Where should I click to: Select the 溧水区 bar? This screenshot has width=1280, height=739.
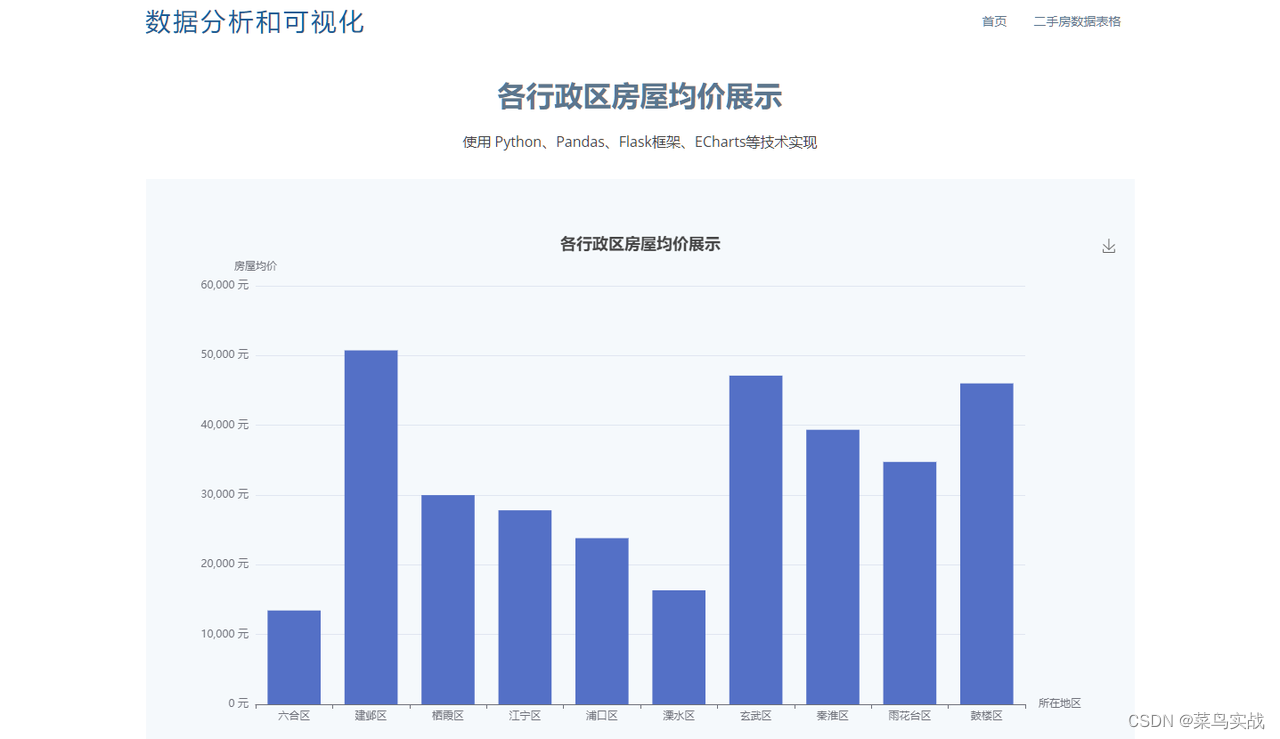tap(679, 647)
